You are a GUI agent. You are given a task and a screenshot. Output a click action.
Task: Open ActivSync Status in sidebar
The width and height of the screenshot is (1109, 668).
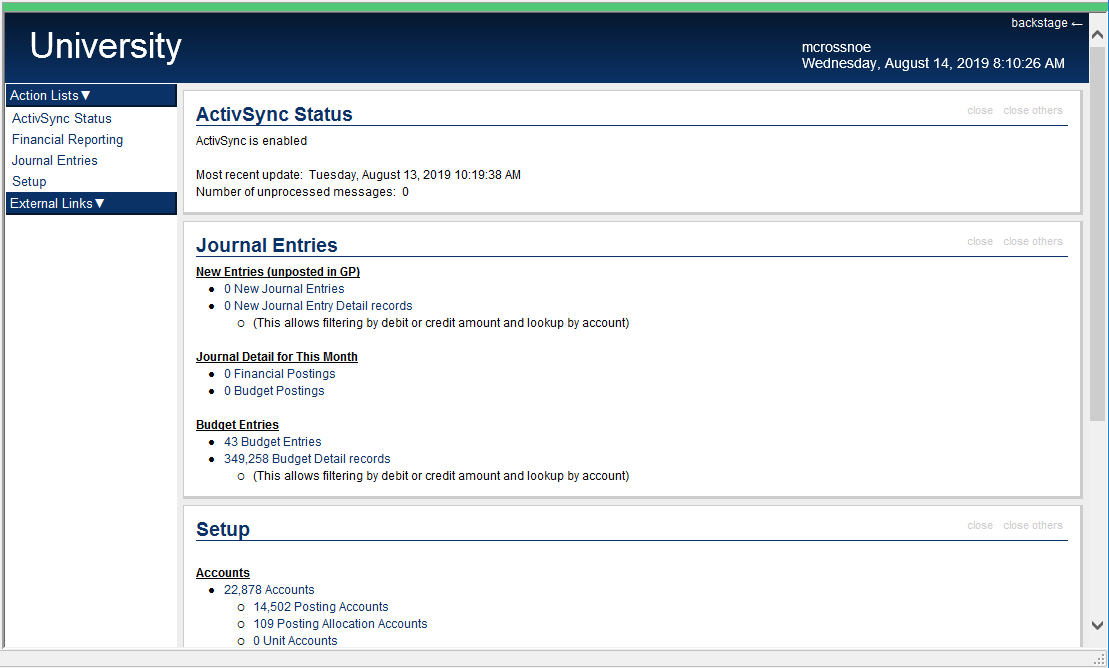tap(62, 119)
